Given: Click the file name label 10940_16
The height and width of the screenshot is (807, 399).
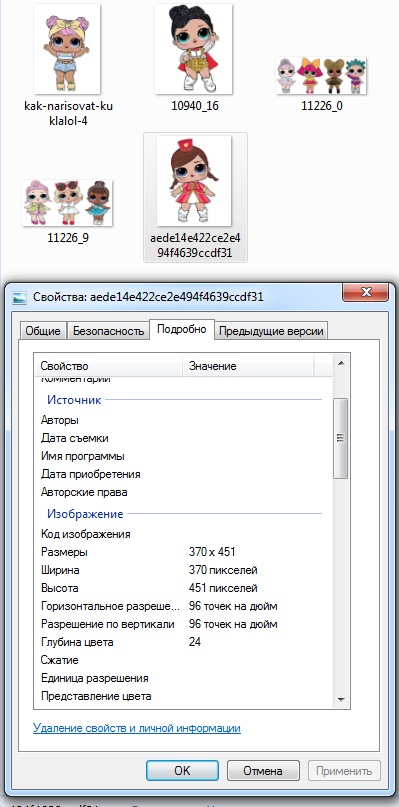Looking at the screenshot, I should 195,106.
